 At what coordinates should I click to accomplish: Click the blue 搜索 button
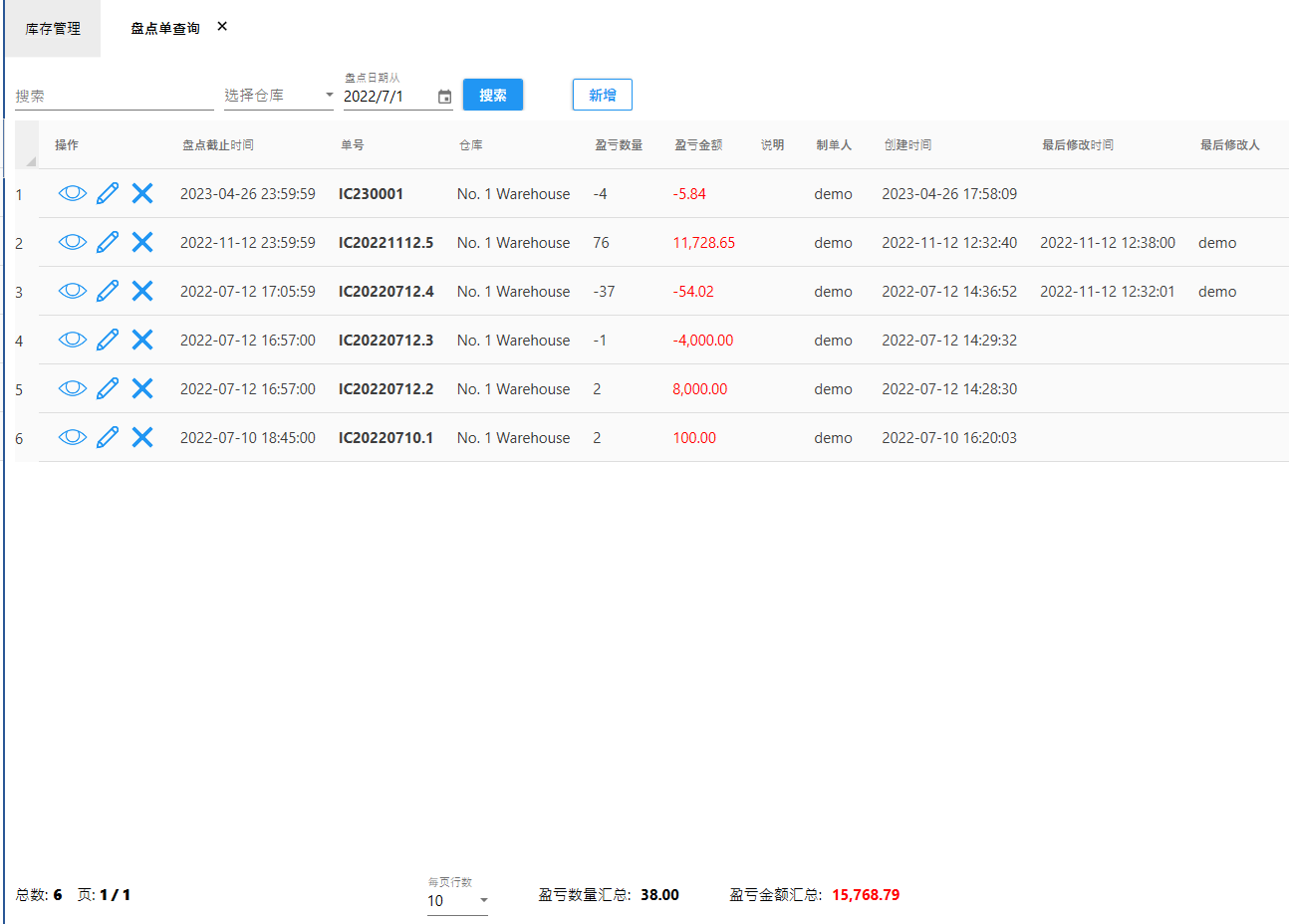pos(492,95)
